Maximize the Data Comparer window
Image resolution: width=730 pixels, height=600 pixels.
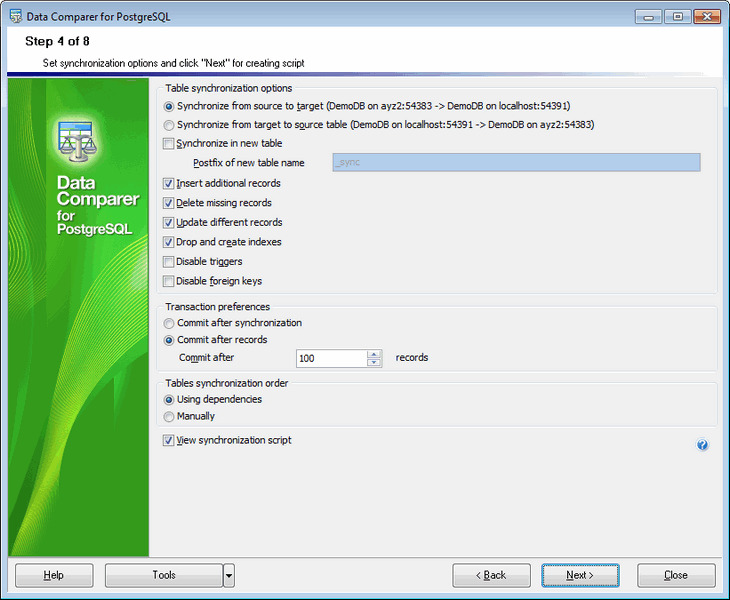coord(678,17)
